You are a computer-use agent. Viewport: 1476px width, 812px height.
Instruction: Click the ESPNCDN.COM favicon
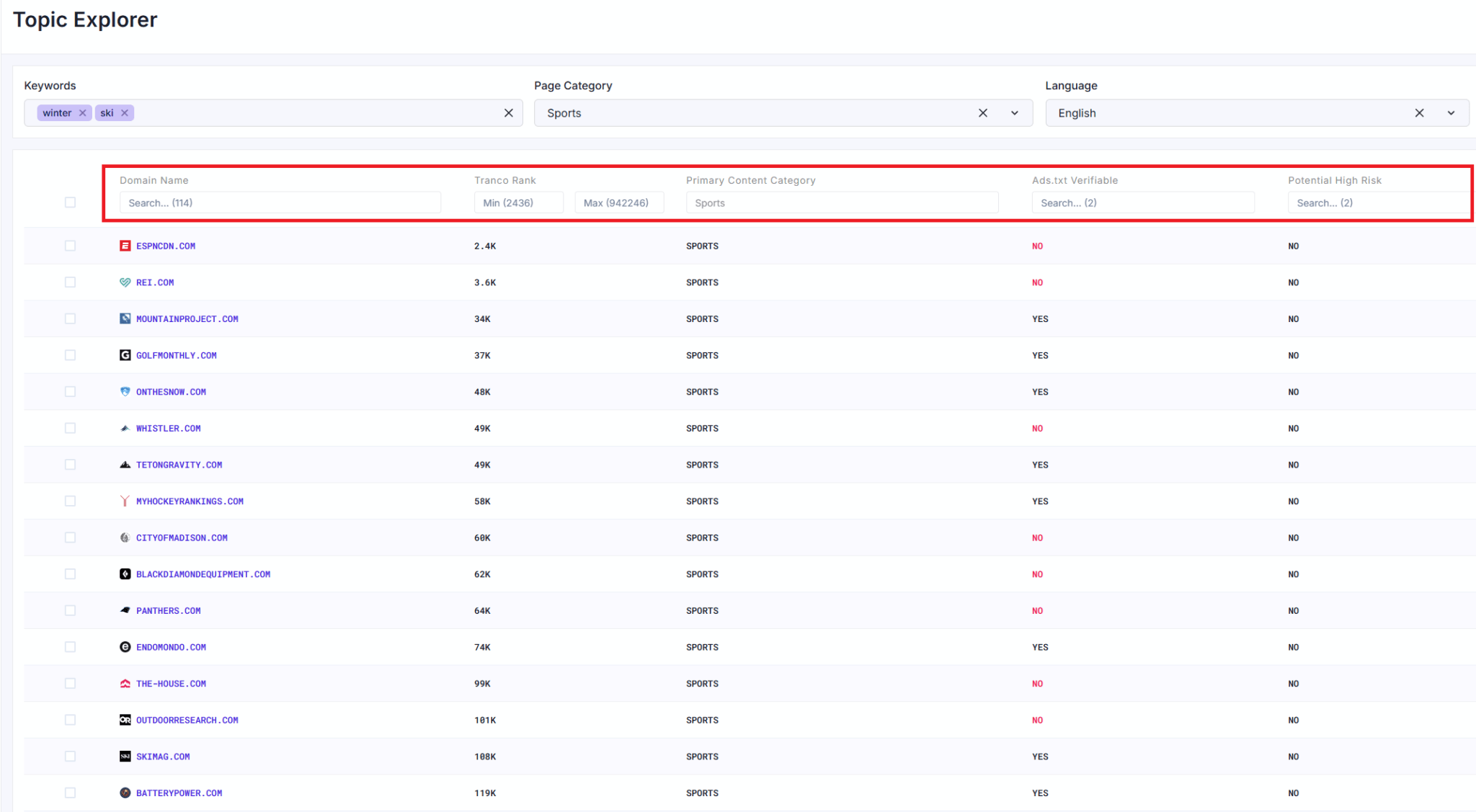tap(125, 246)
